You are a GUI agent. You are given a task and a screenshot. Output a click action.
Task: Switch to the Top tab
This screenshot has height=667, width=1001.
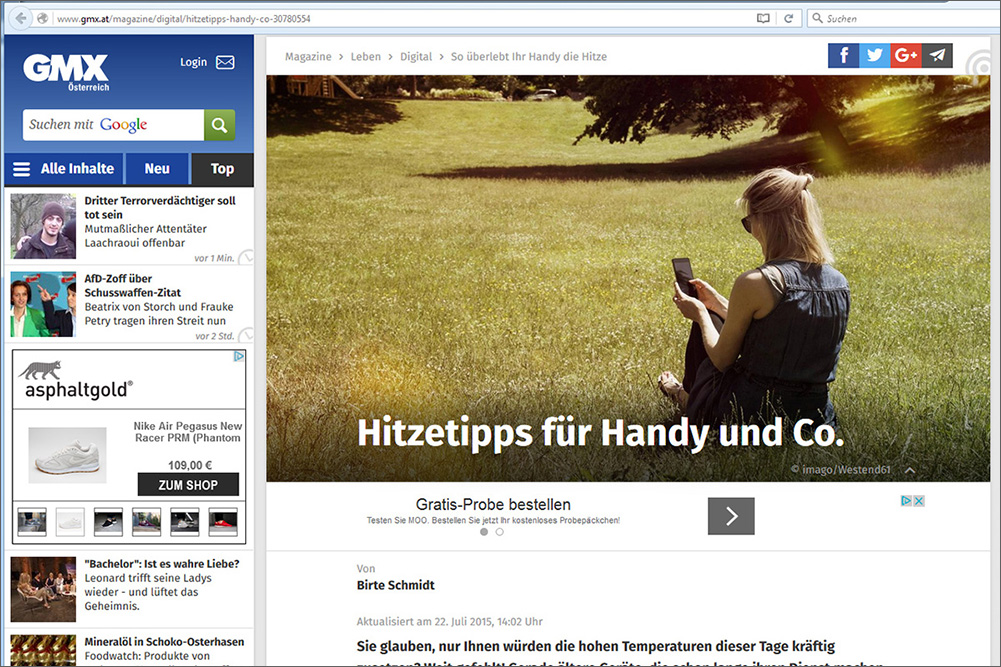tap(222, 169)
